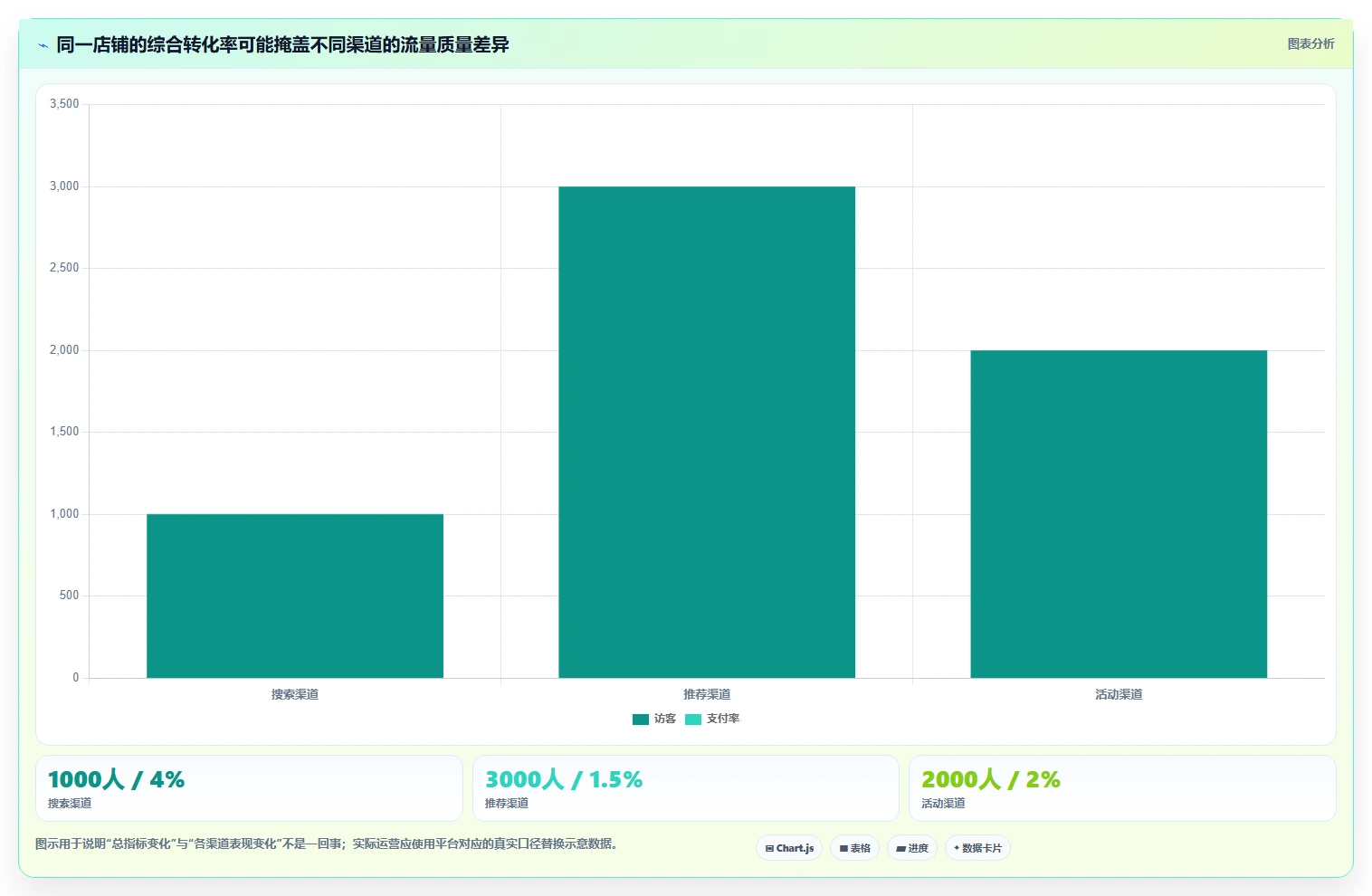The width and height of the screenshot is (1372, 896).
Task: Click the chart title about 综合转化率
Action: (282, 44)
